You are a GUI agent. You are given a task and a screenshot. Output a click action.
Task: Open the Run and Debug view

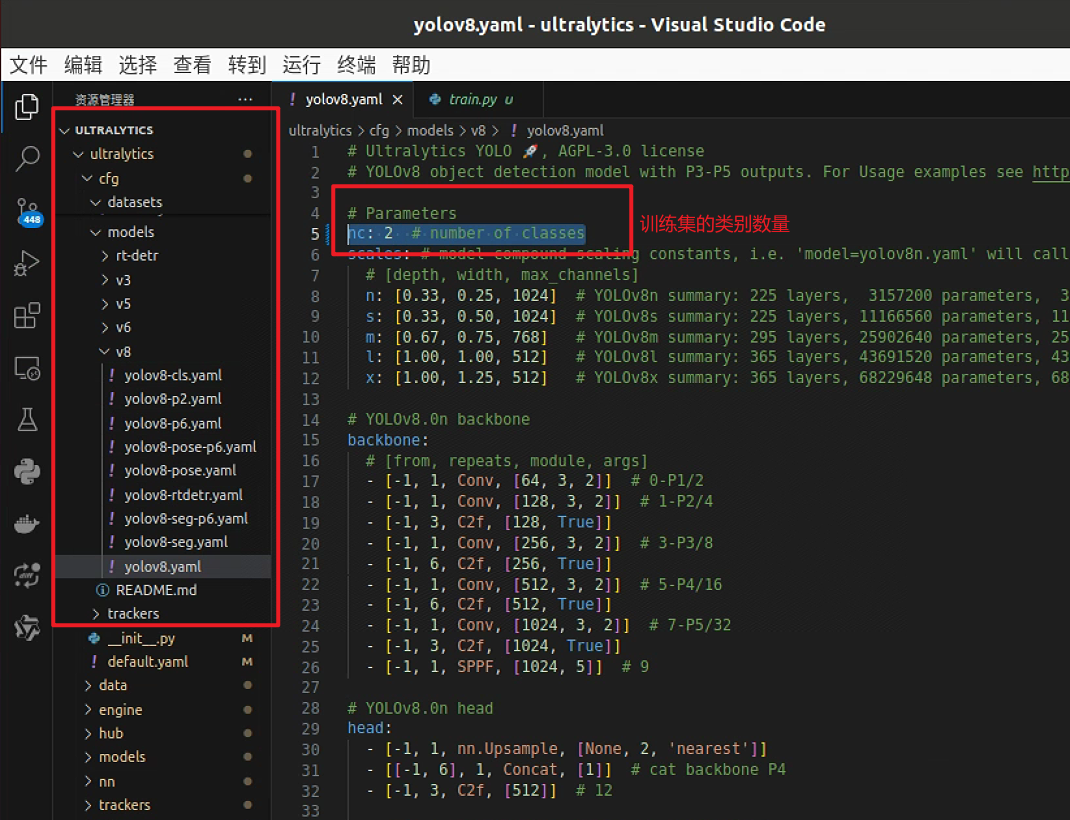click(x=27, y=265)
